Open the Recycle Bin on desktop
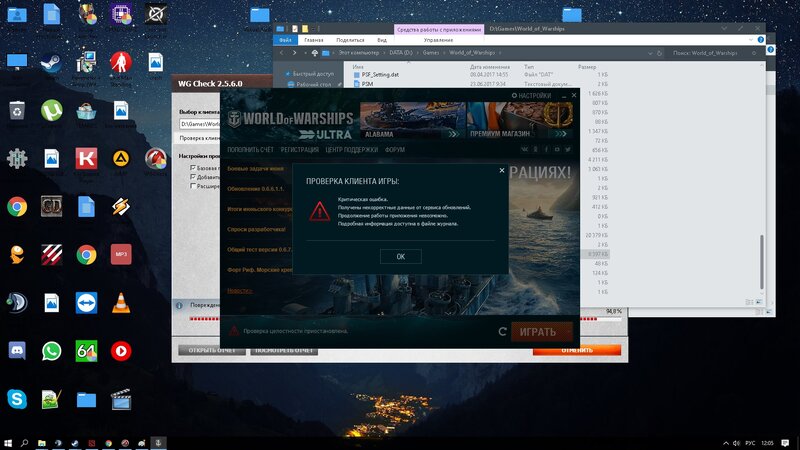 (17, 110)
